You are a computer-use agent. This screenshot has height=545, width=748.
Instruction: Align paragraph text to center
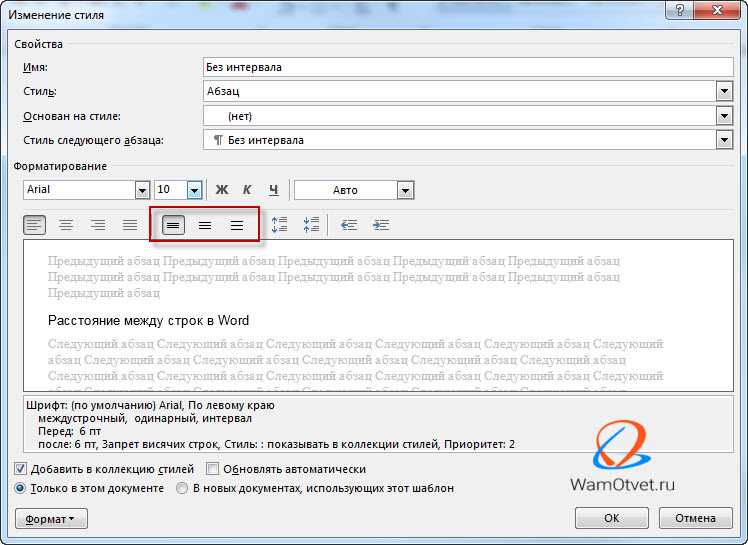point(66,225)
